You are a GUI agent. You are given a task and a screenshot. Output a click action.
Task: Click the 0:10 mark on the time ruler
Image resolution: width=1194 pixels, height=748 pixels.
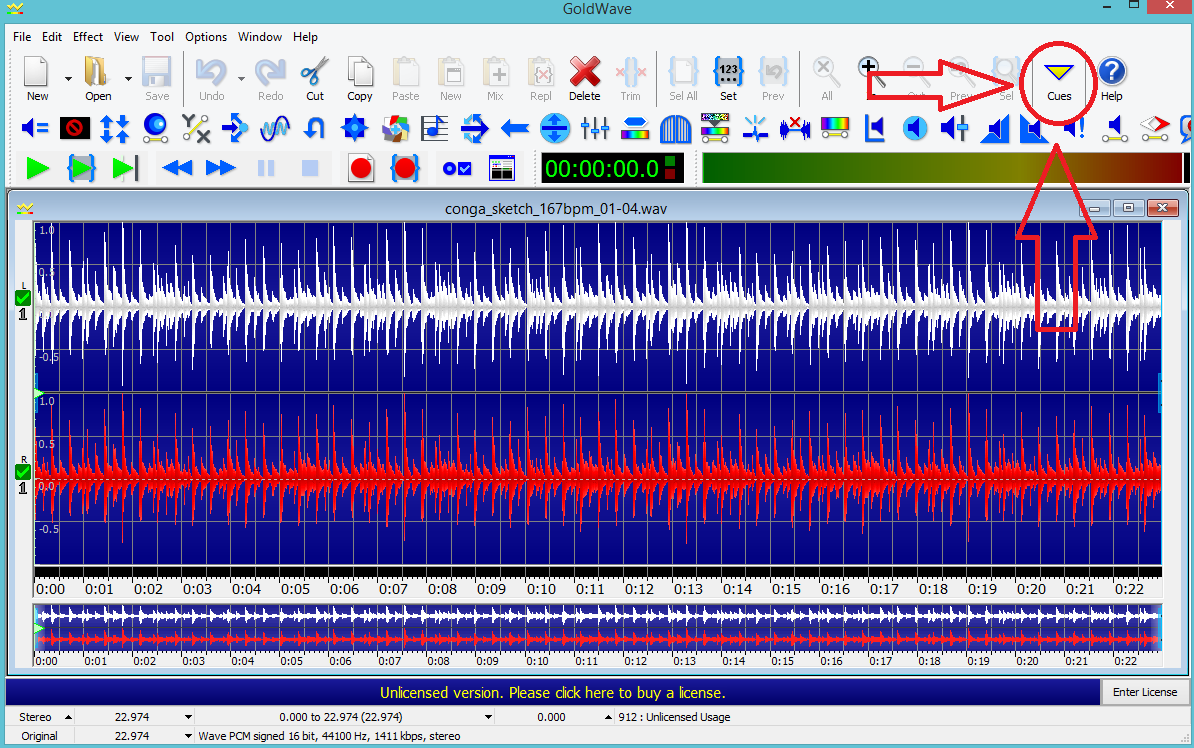coord(541,589)
